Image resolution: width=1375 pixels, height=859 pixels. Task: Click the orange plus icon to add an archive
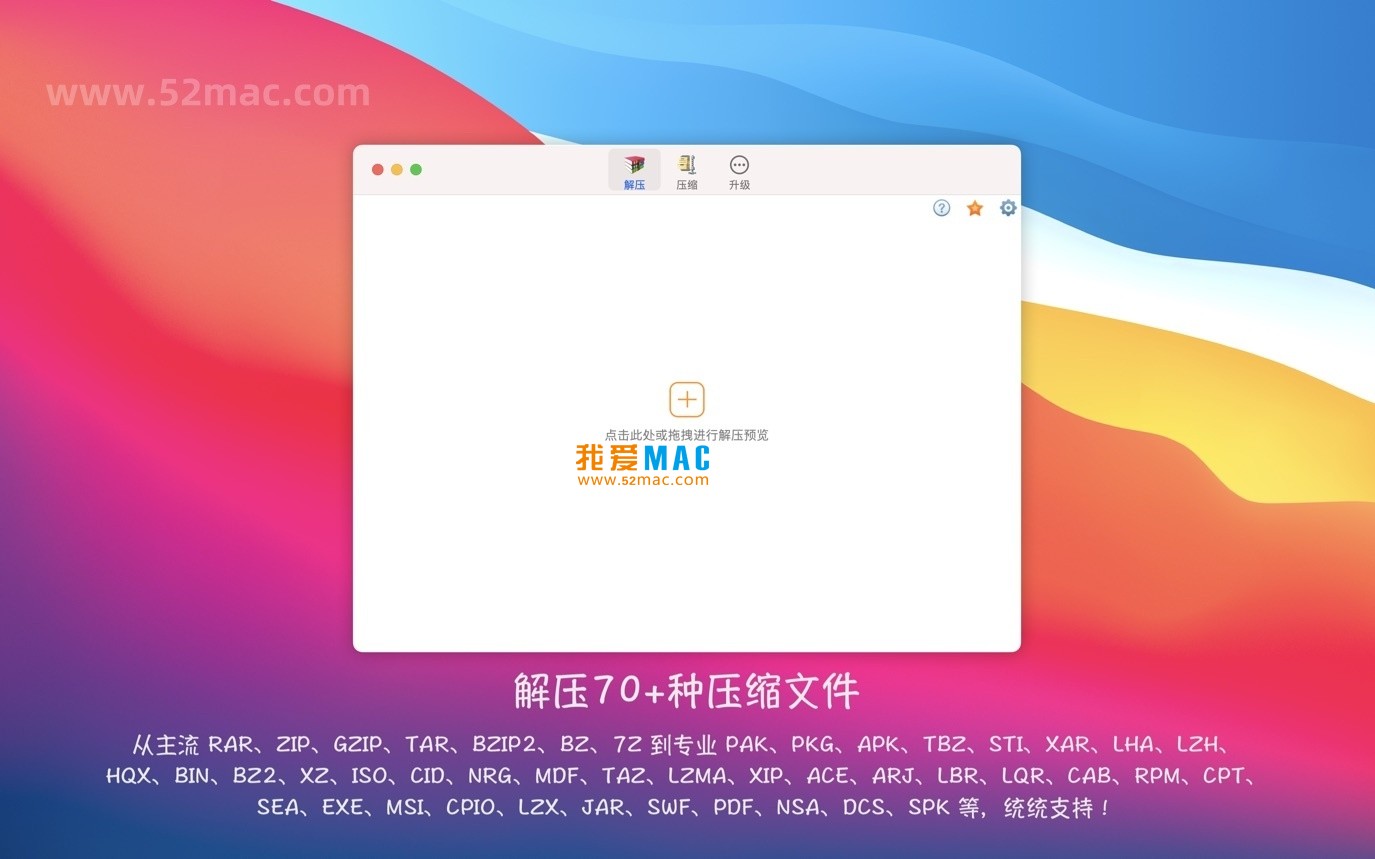(687, 400)
